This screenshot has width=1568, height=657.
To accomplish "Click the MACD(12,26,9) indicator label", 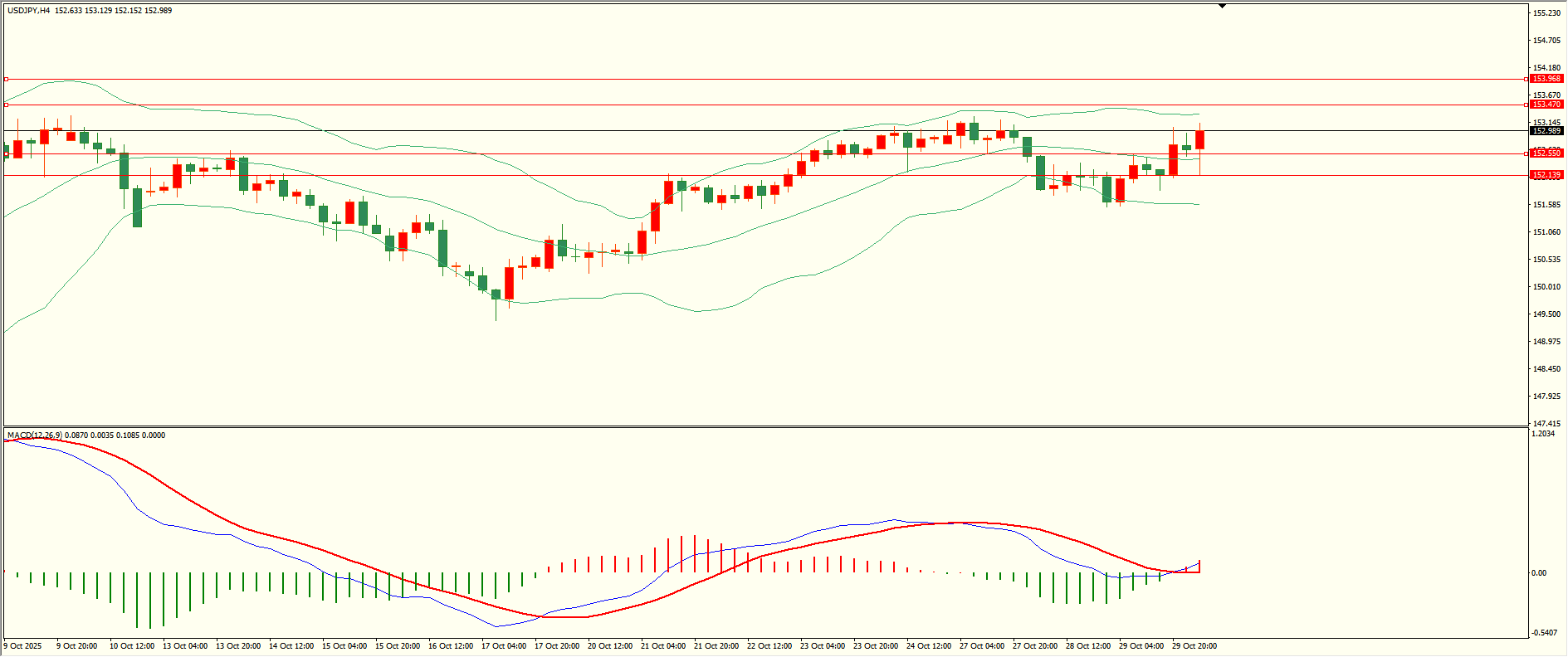I will tap(34, 436).
